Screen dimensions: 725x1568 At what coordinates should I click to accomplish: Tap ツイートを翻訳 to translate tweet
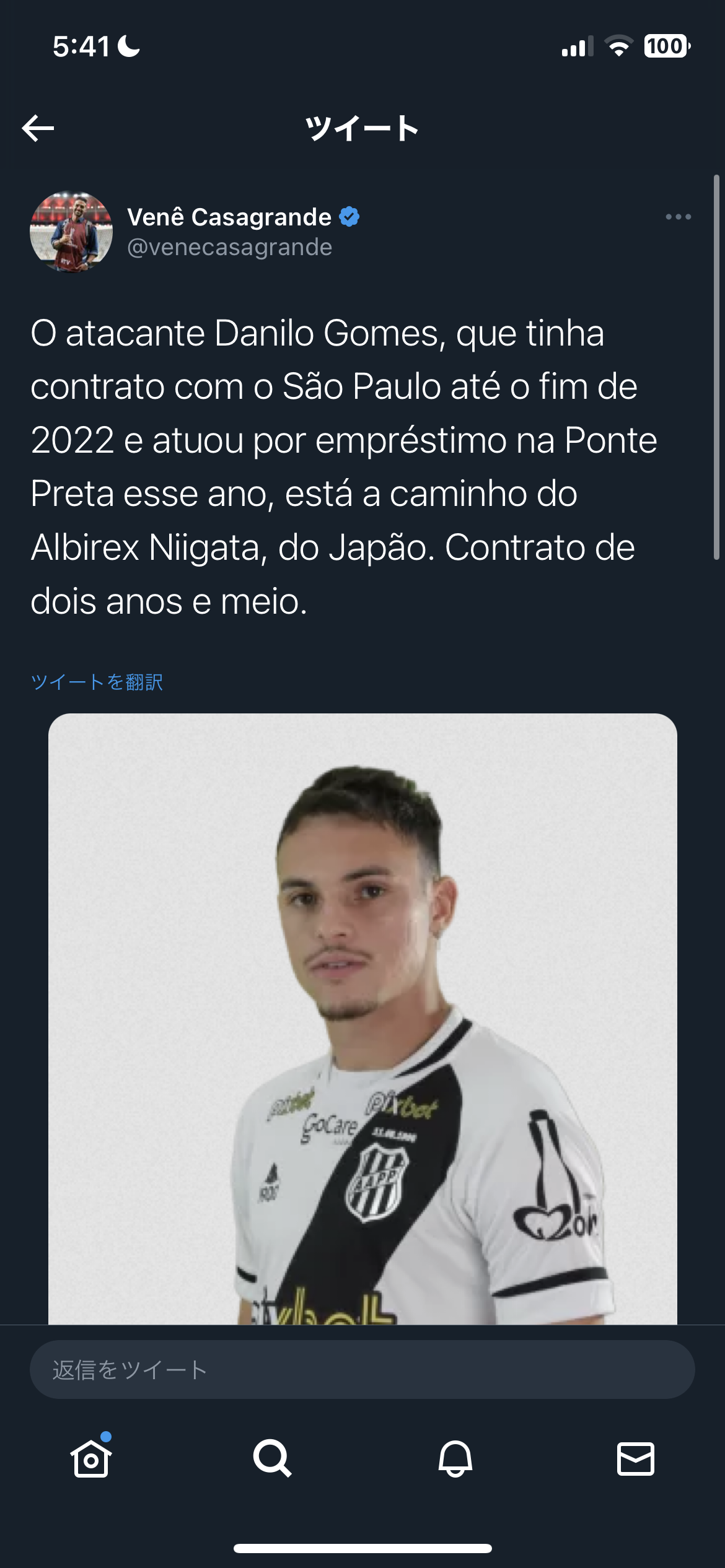pos(97,682)
